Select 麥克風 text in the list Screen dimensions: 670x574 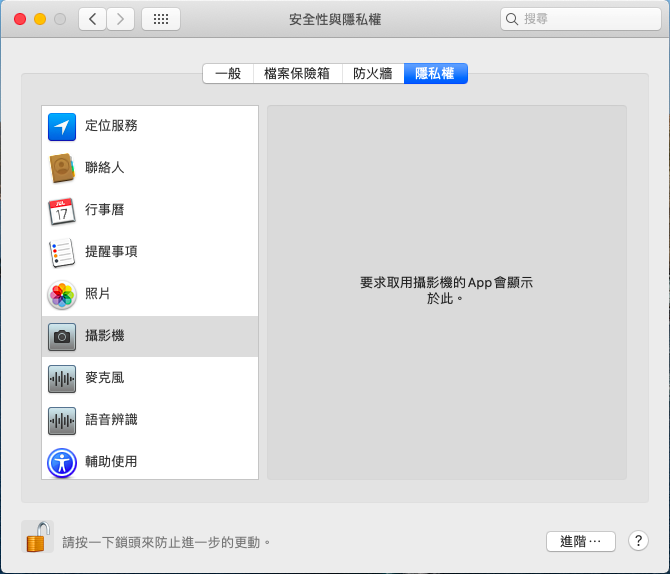[105, 377]
